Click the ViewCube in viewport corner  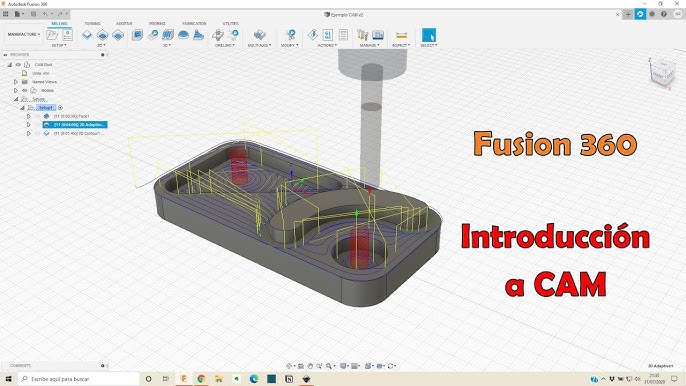pyautogui.click(x=662, y=73)
